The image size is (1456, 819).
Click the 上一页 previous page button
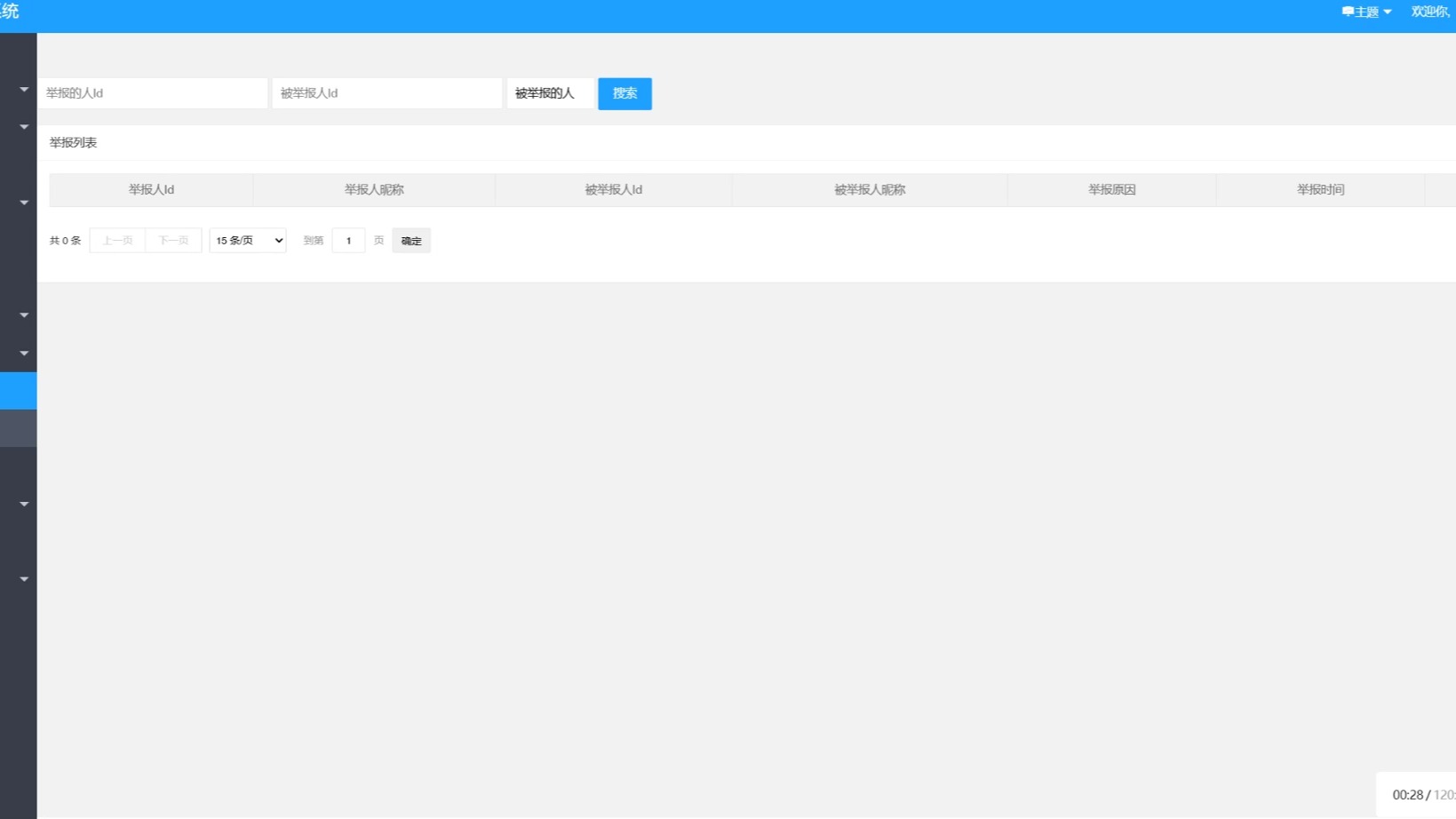(x=117, y=240)
